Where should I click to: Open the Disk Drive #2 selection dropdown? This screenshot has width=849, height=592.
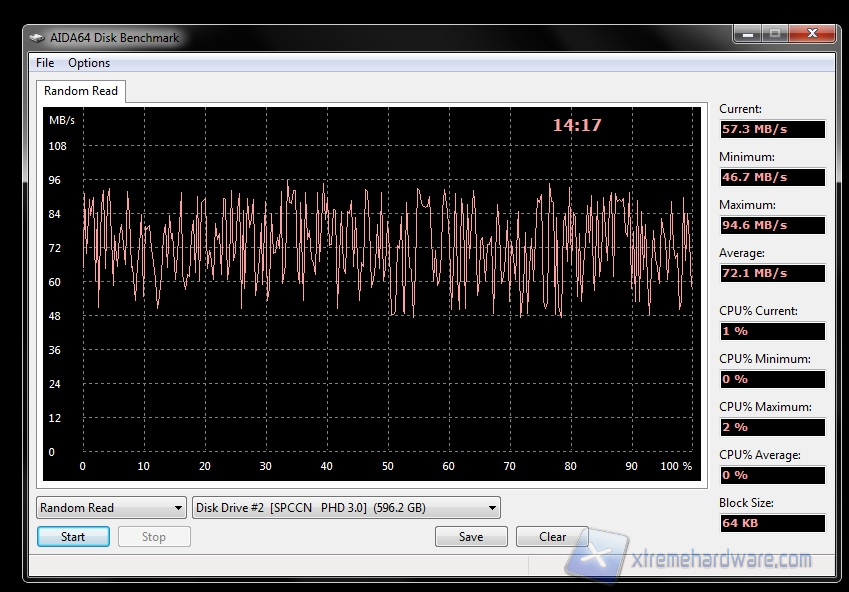click(346, 508)
